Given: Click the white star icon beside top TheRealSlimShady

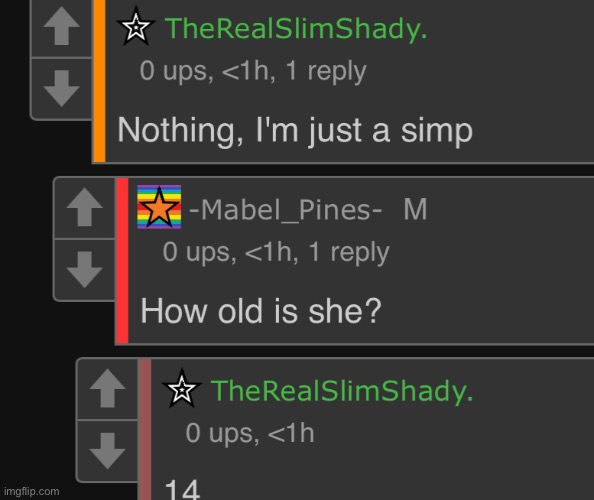Looking at the screenshot, I should point(136,27).
